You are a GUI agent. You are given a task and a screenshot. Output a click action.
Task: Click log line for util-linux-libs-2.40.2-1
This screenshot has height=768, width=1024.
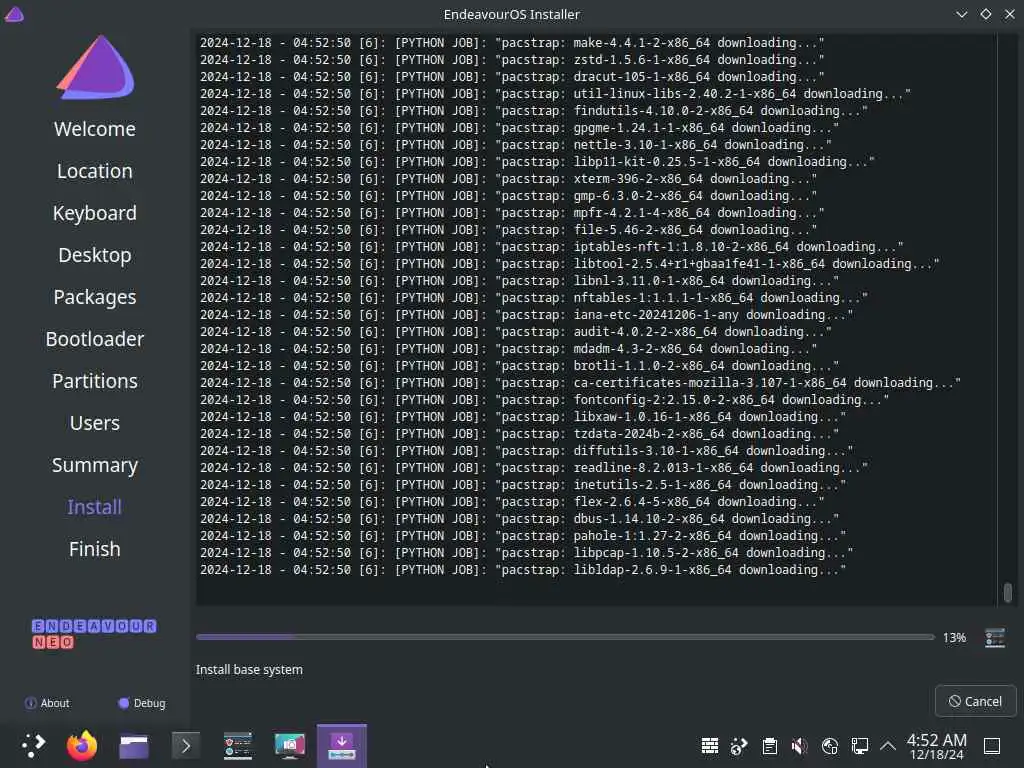pyautogui.click(x=555, y=93)
